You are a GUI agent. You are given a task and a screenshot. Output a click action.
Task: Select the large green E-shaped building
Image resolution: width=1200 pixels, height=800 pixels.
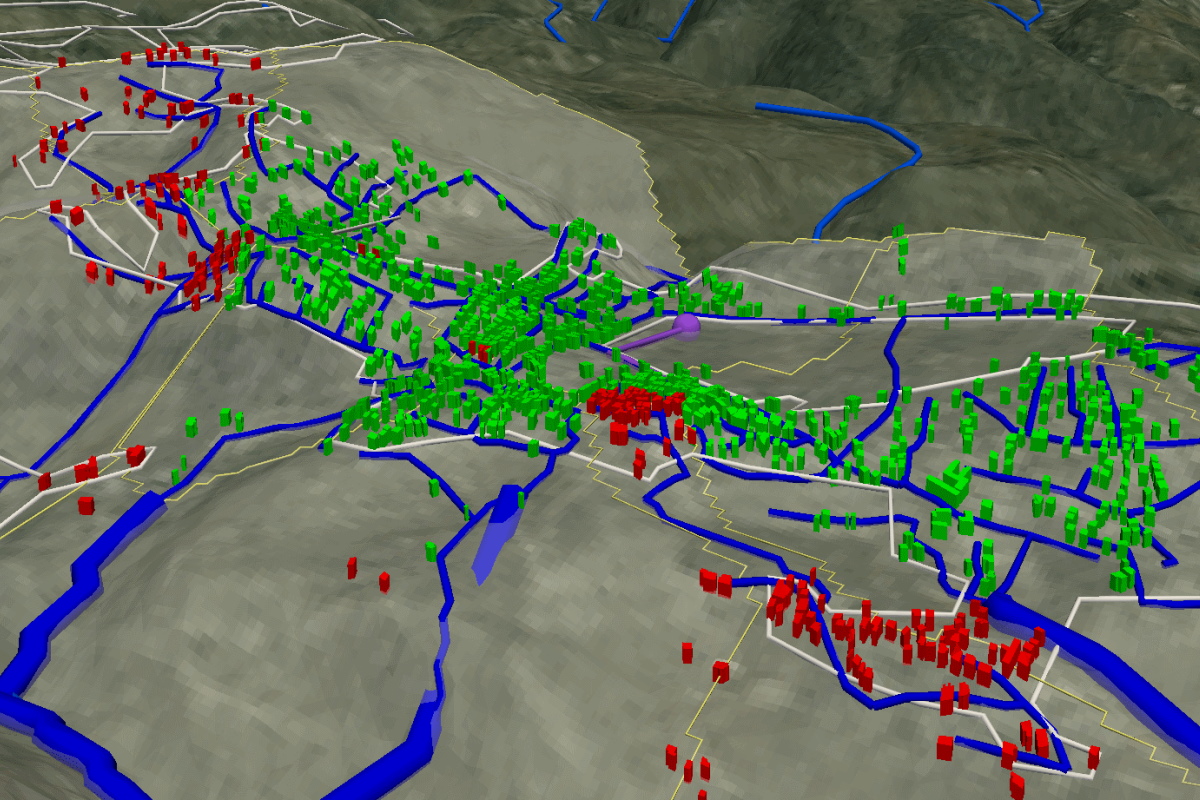point(950,484)
